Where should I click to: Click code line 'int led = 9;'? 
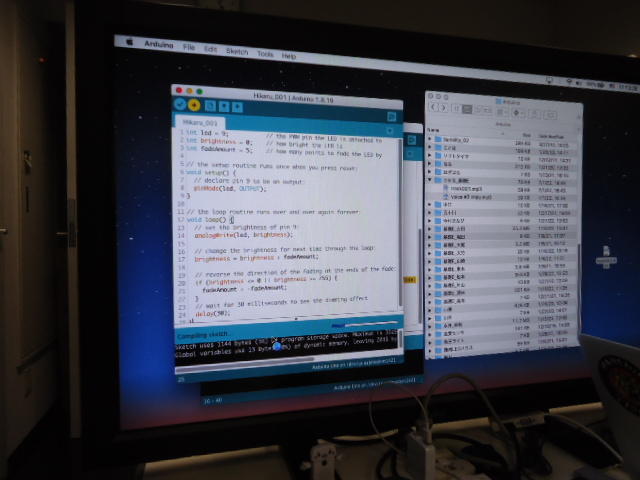pyautogui.click(x=207, y=133)
